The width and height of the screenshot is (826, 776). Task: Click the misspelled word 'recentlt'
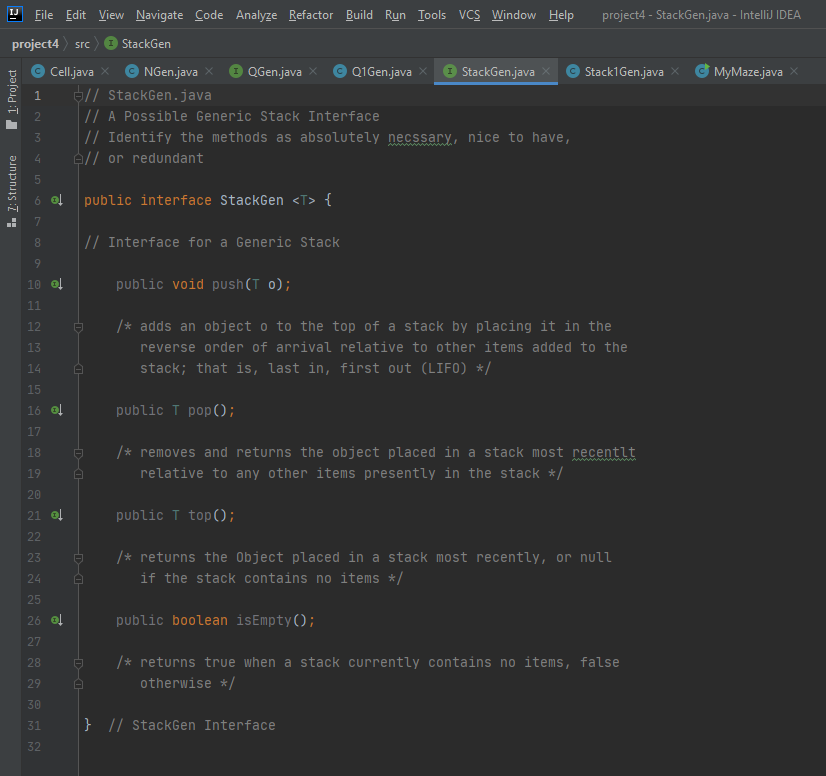pyautogui.click(x=604, y=453)
